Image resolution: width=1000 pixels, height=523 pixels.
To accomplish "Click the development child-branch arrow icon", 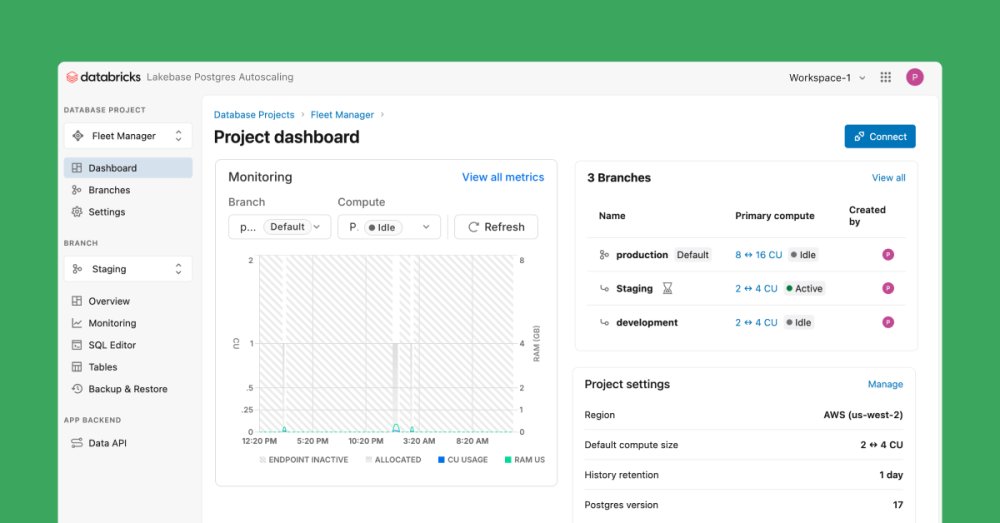I will [x=604, y=322].
